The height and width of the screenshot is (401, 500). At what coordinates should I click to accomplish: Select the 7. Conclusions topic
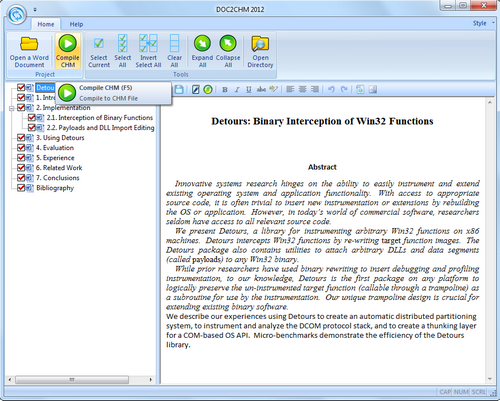pyautogui.click(x=57, y=177)
